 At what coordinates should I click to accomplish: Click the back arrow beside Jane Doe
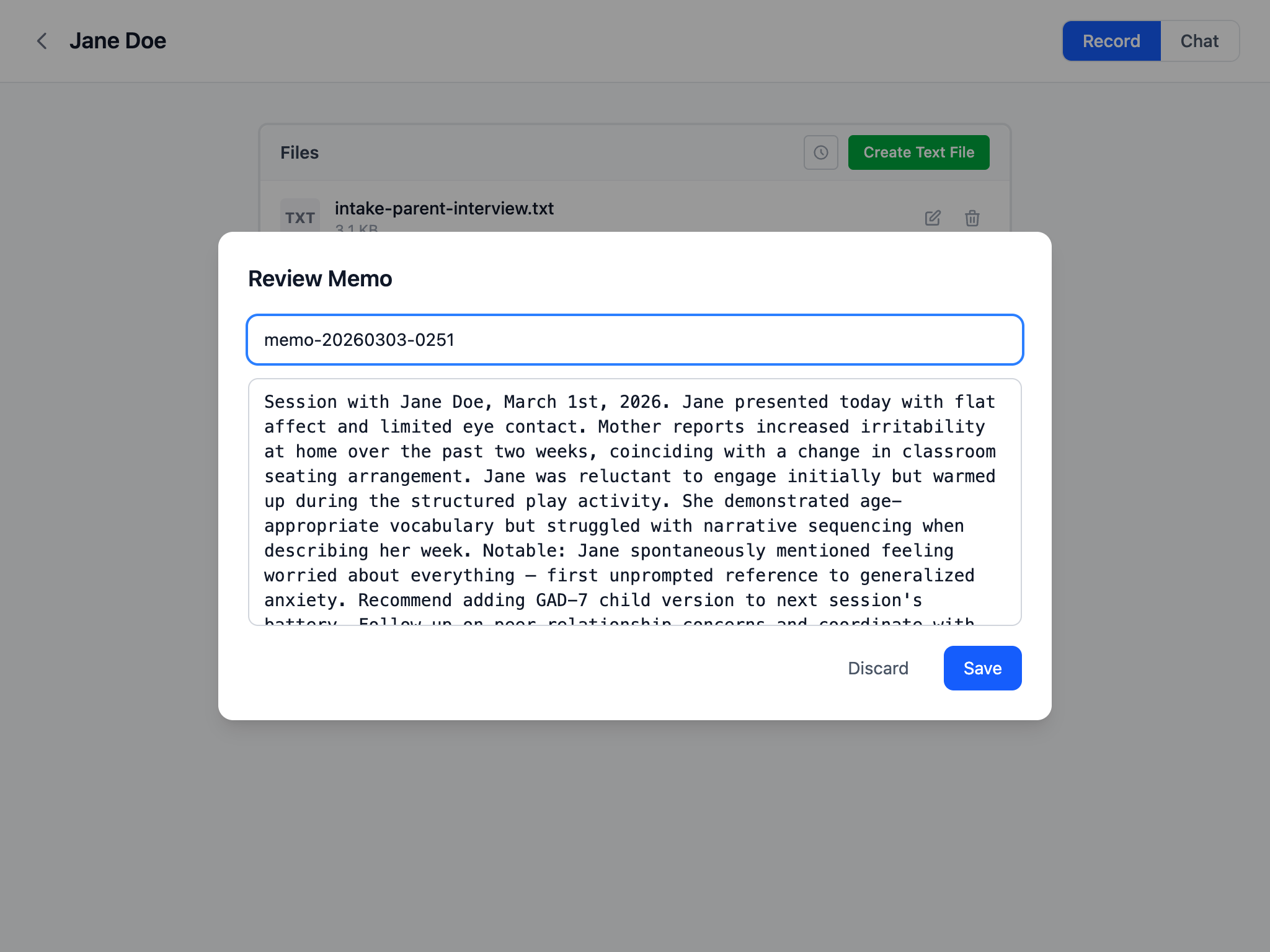[x=42, y=41]
